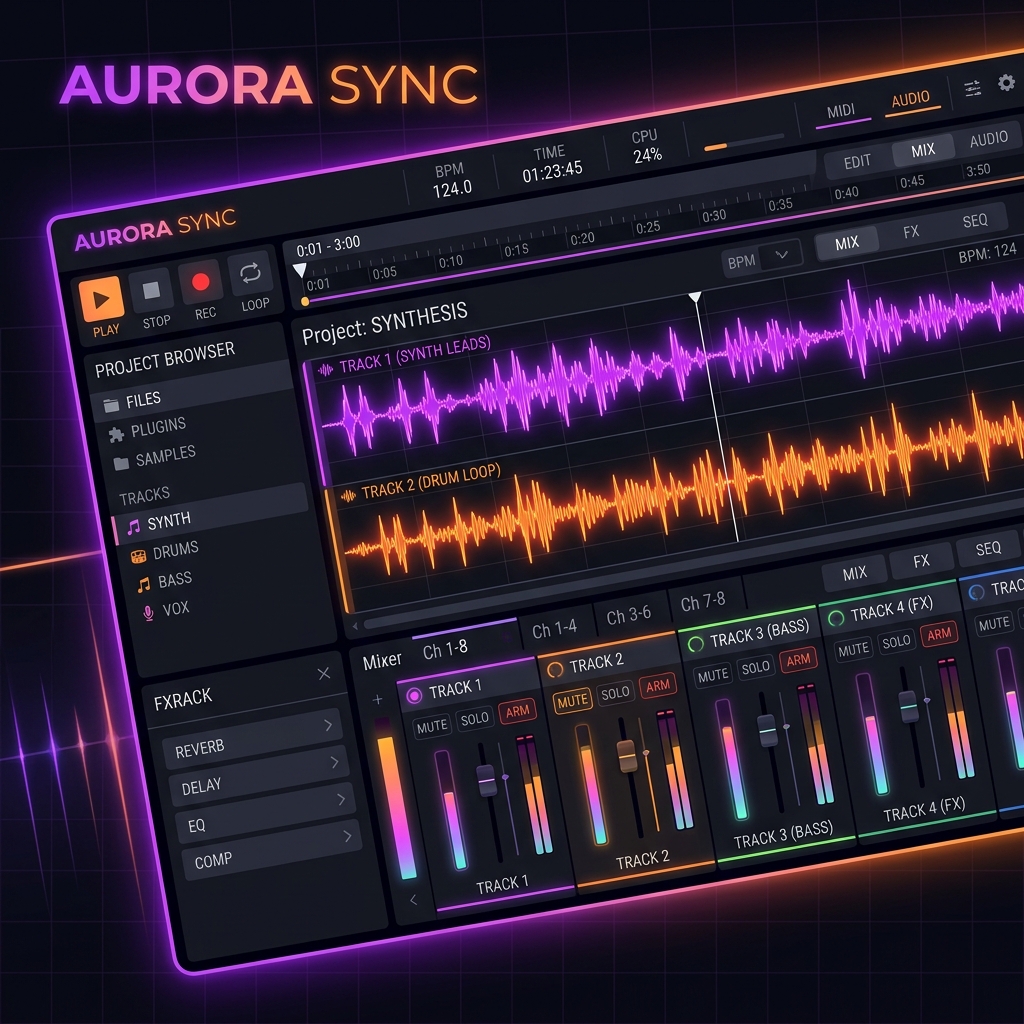Screen dimensions: 1024x1024
Task: Expand the EQ effect chevron
Action: pos(341,799)
